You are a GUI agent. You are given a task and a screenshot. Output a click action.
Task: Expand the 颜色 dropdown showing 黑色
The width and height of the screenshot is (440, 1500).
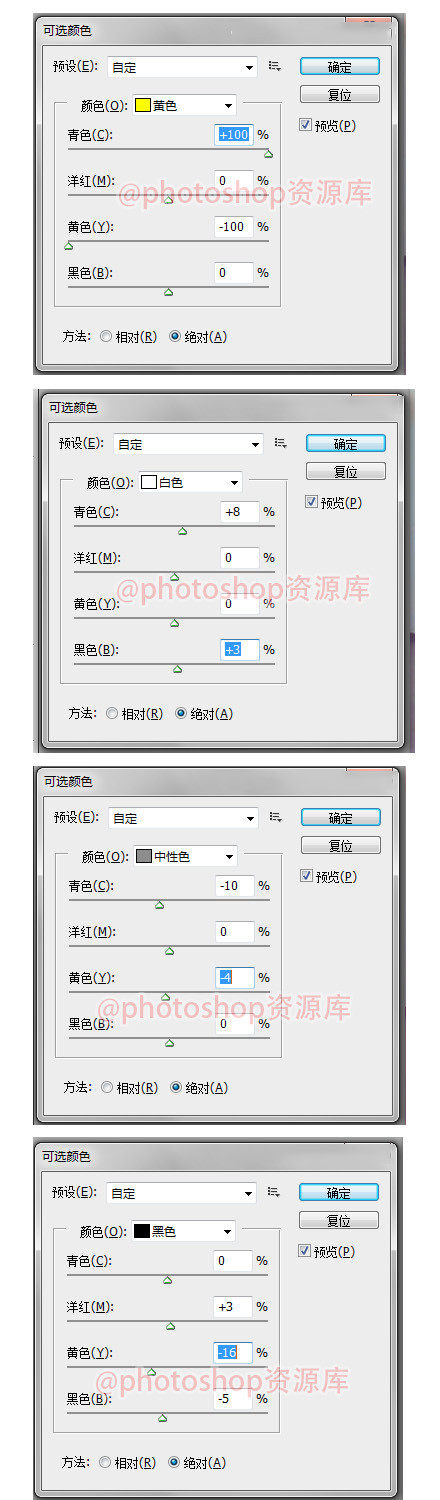pyautogui.click(x=184, y=1231)
